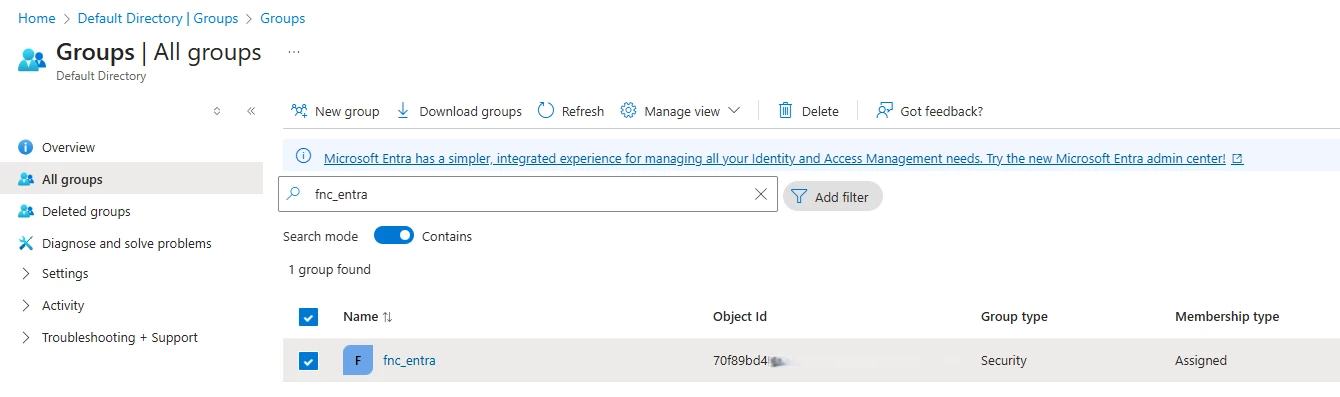
Task: Click the Overview info icon in sidebar
Action: 26,147
